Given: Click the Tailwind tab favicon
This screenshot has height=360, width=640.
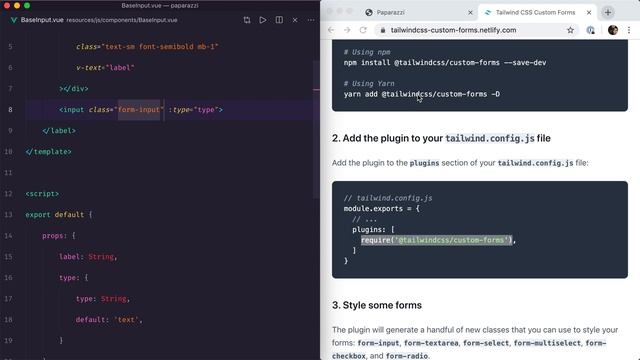Looking at the screenshot, I should click(x=488, y=13).
